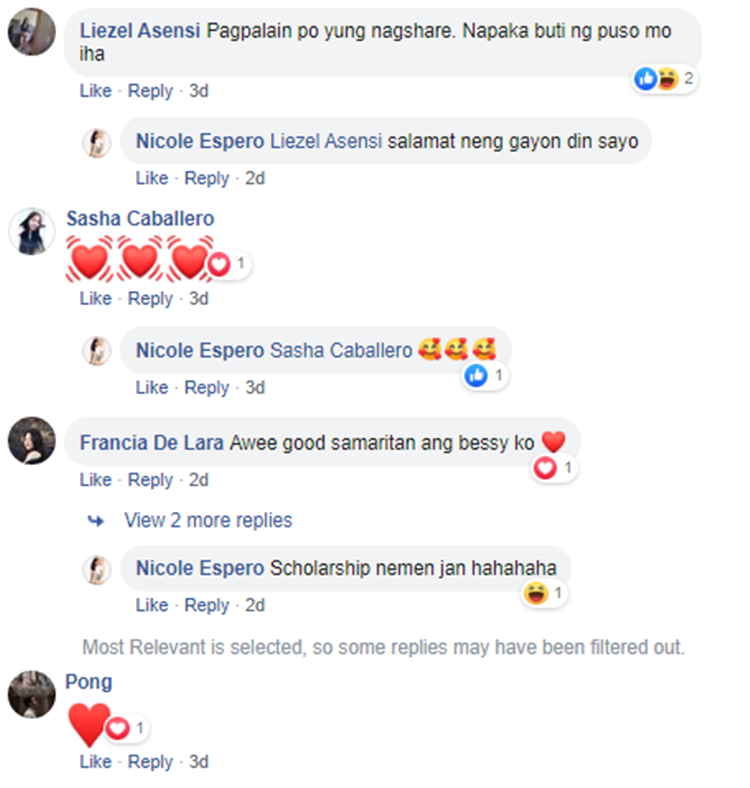Like Francia De Lara's comment
The image size is (750, 788).
coord(96,480)
